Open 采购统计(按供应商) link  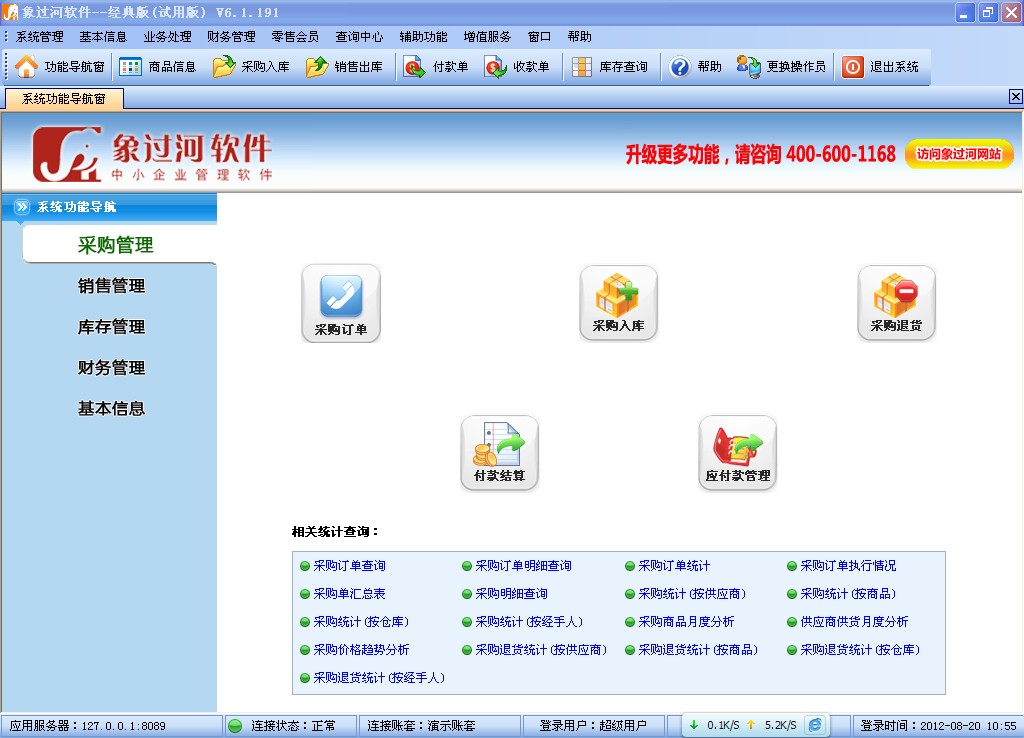tap(692, 594)
